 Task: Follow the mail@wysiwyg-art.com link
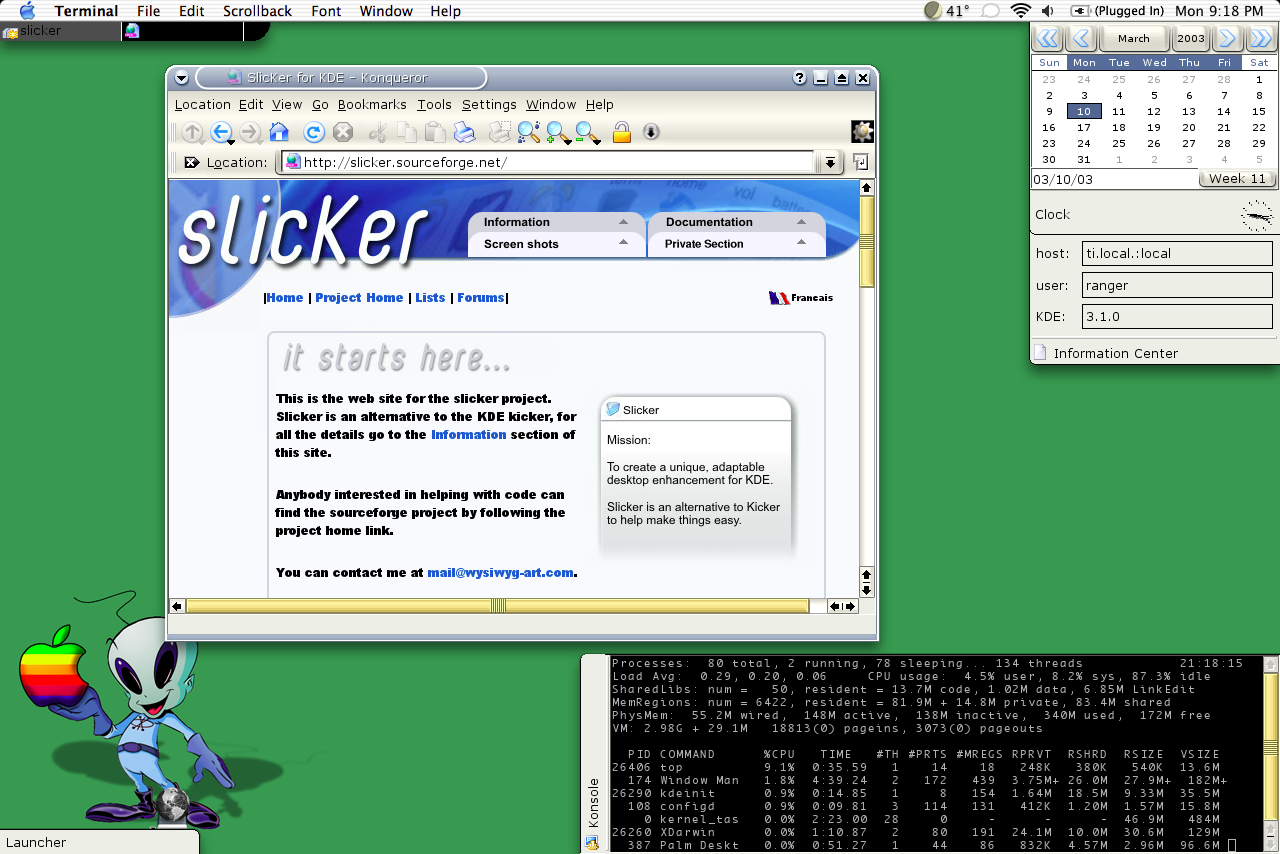[500, 573]
